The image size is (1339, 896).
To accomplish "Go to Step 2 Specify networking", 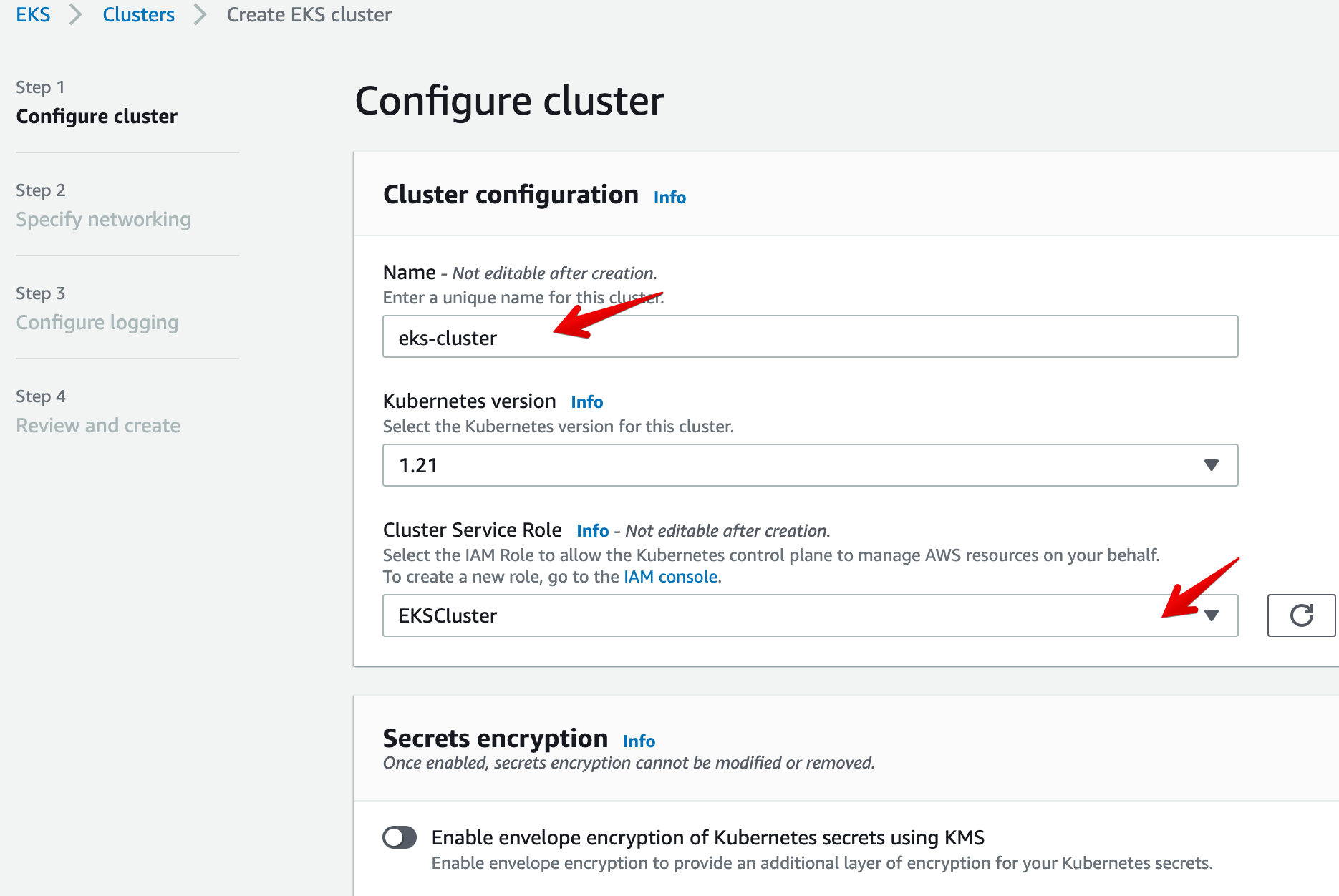I will pyautogui.click(x=103, y=219).
